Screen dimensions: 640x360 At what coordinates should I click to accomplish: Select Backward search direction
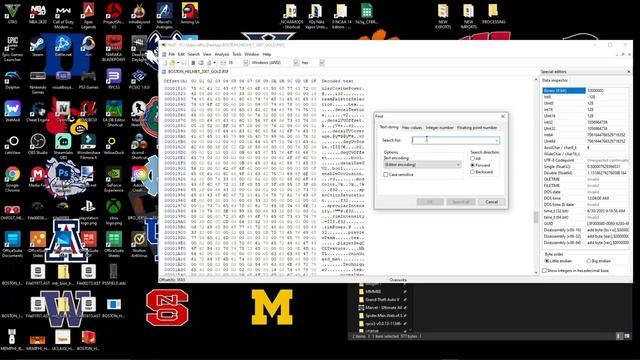click(472, 172)
